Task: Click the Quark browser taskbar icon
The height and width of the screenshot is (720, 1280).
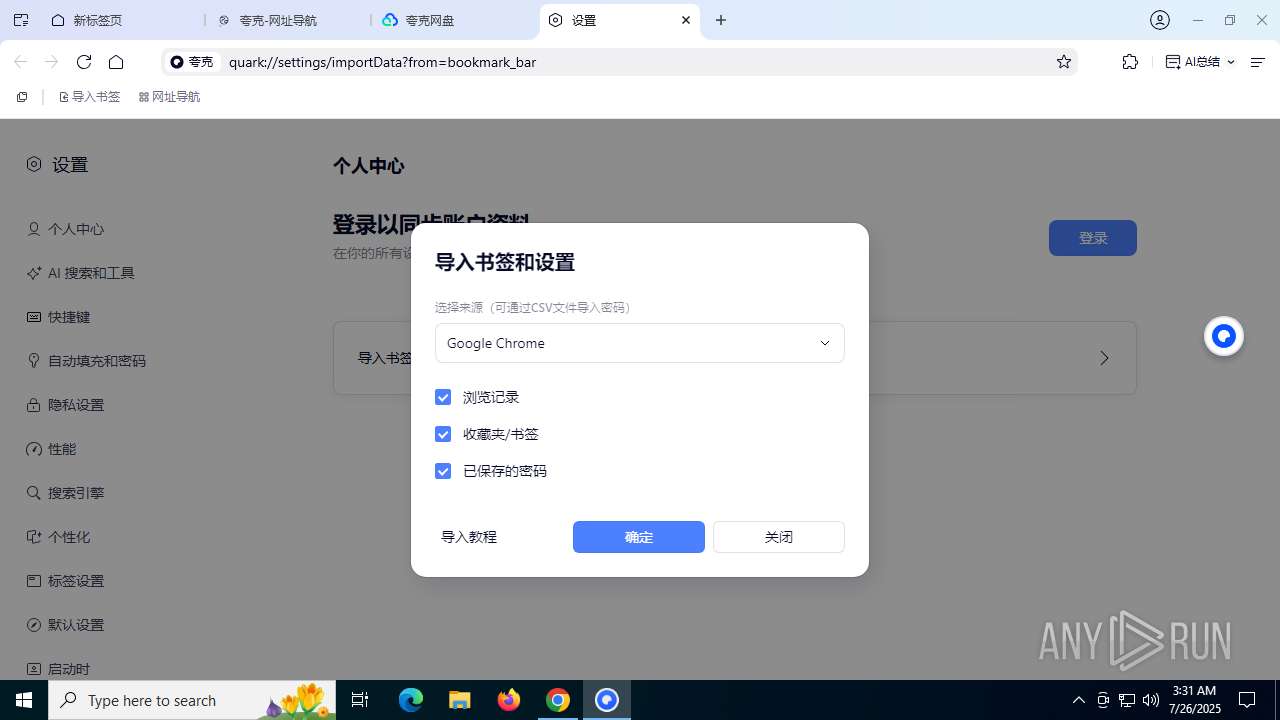Action: coord(607,700)
